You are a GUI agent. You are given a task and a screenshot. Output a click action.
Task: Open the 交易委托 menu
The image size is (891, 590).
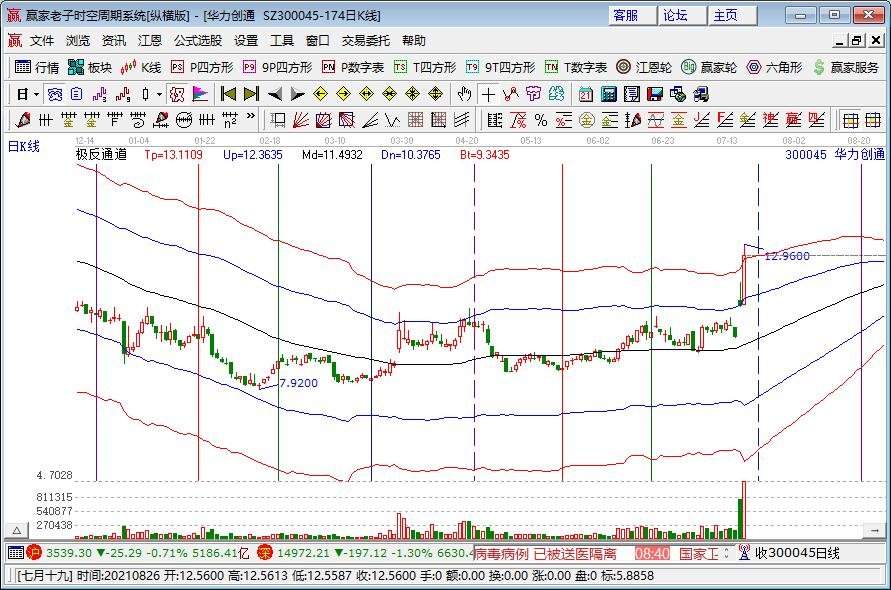pyautogui.click(x=366, y=41)
